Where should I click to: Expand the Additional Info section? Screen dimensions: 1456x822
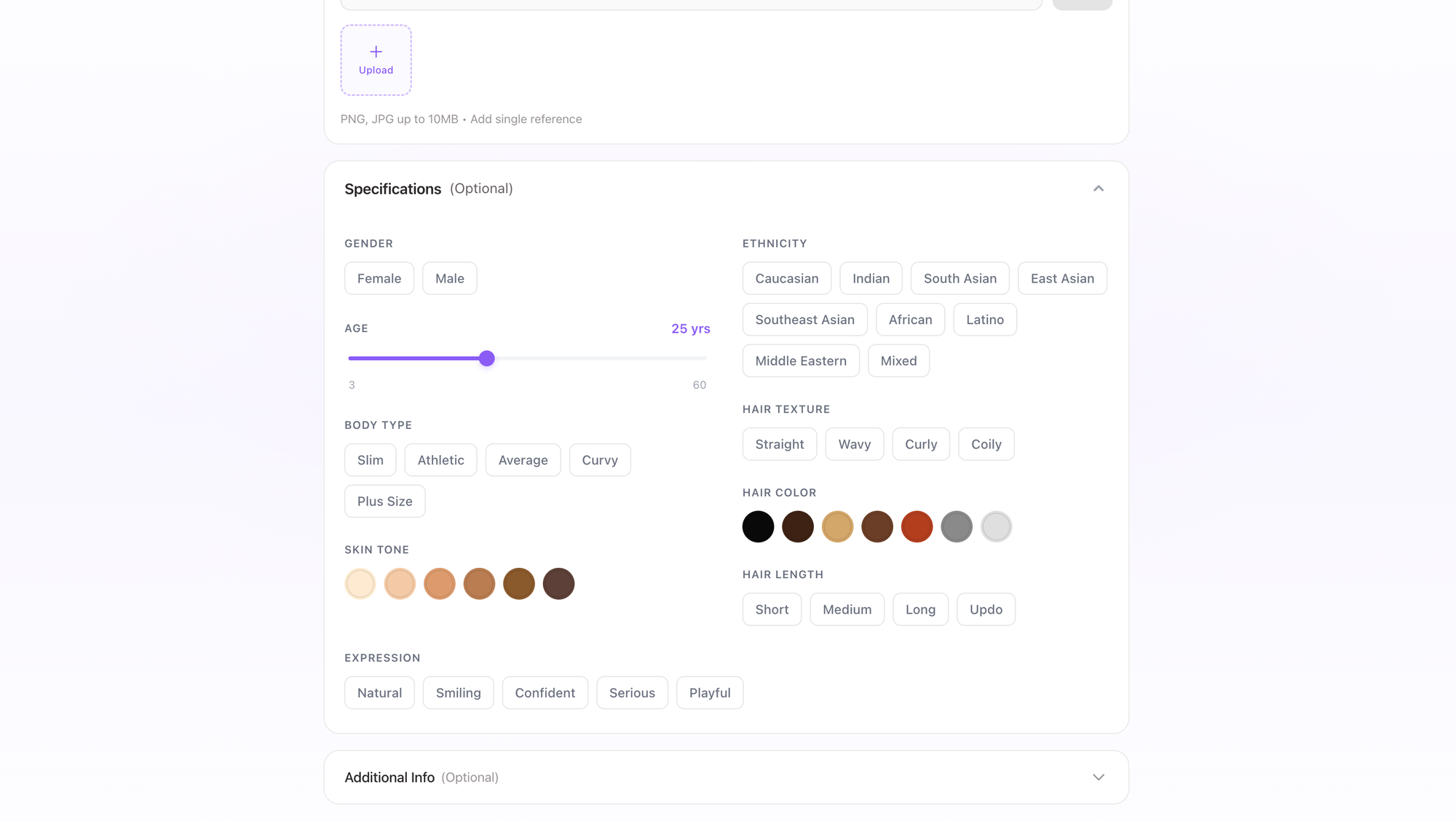pos(1098,777)
